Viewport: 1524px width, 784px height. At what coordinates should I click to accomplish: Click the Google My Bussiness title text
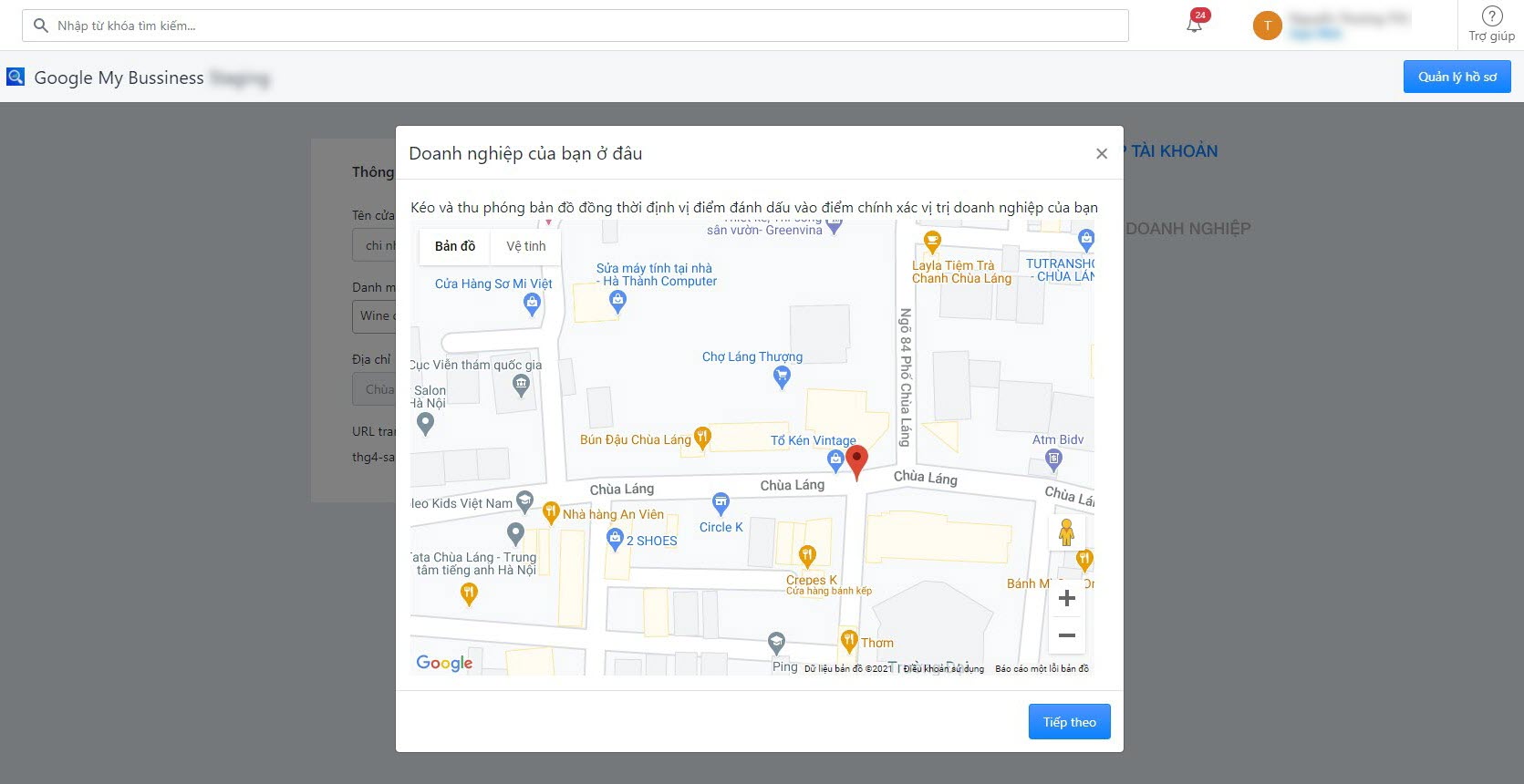(x=119, y=77)
